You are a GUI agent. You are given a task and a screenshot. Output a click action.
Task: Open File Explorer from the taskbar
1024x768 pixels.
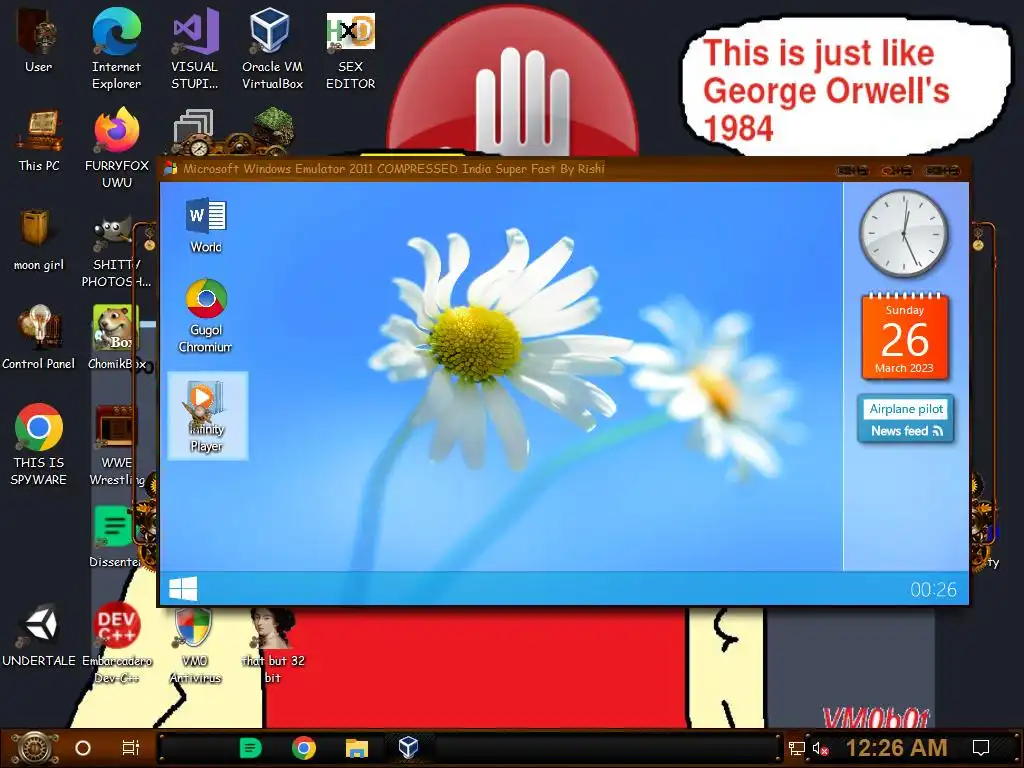[x=357, y=748]
